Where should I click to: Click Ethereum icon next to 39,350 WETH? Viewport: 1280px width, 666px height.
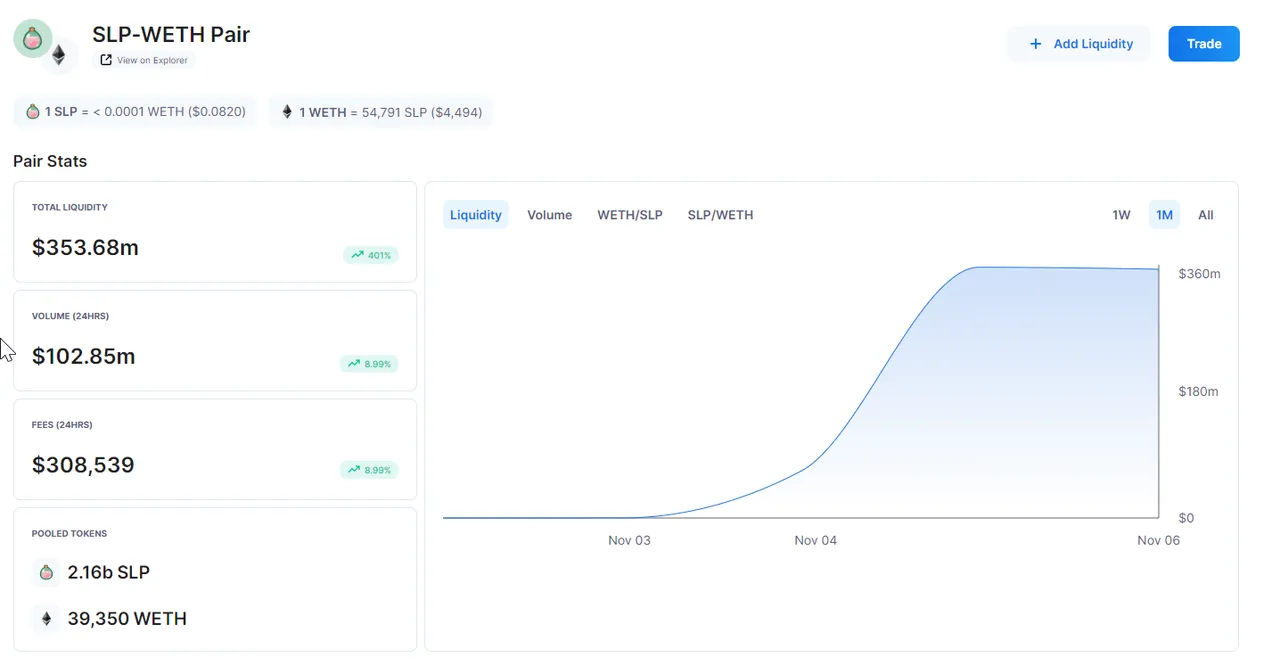coord(46,619)
